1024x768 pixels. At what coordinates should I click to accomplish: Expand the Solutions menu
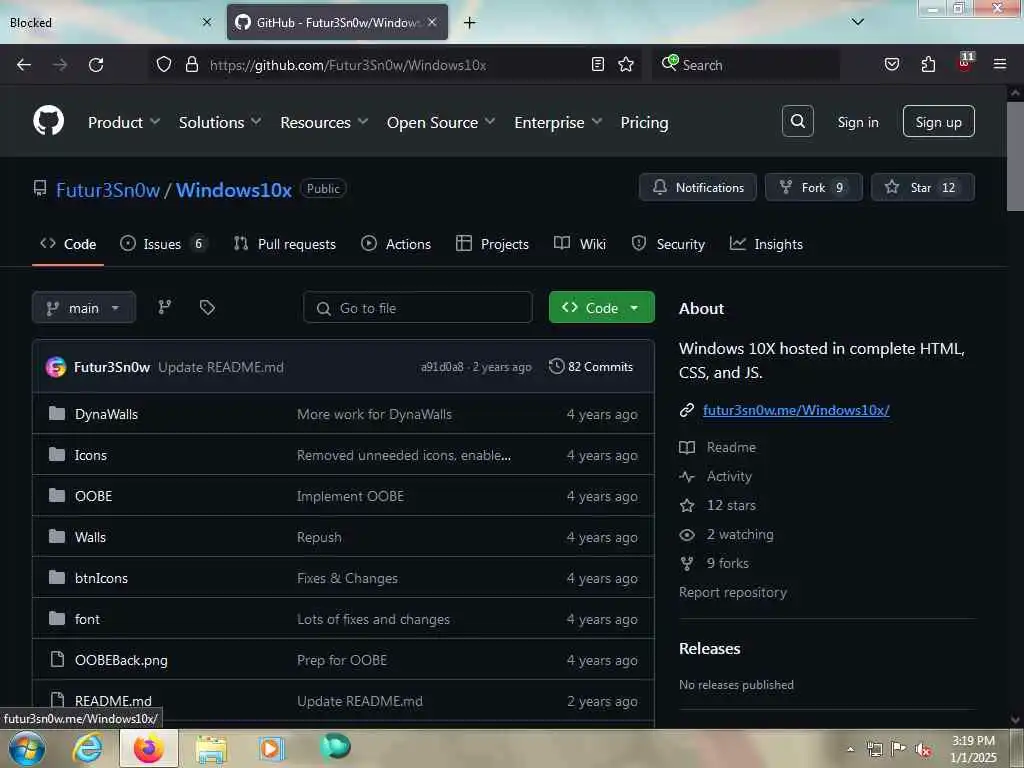219,122
